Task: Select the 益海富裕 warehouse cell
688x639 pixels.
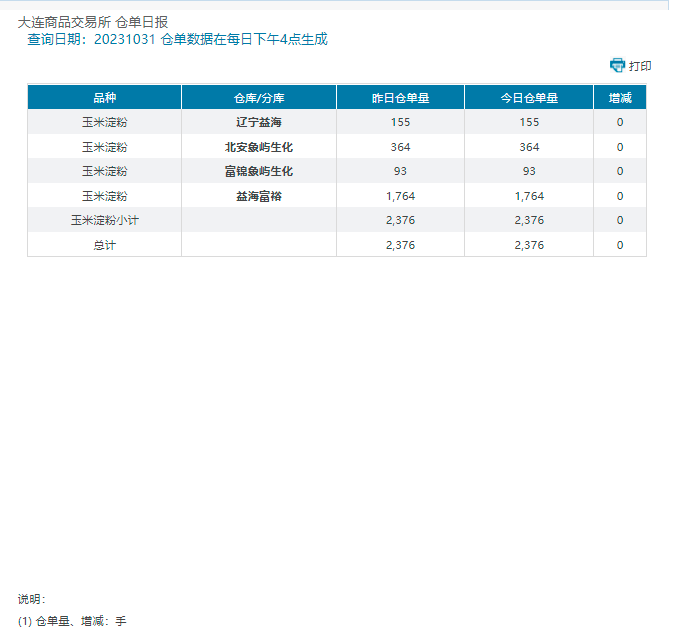Action: click(259, 196)
